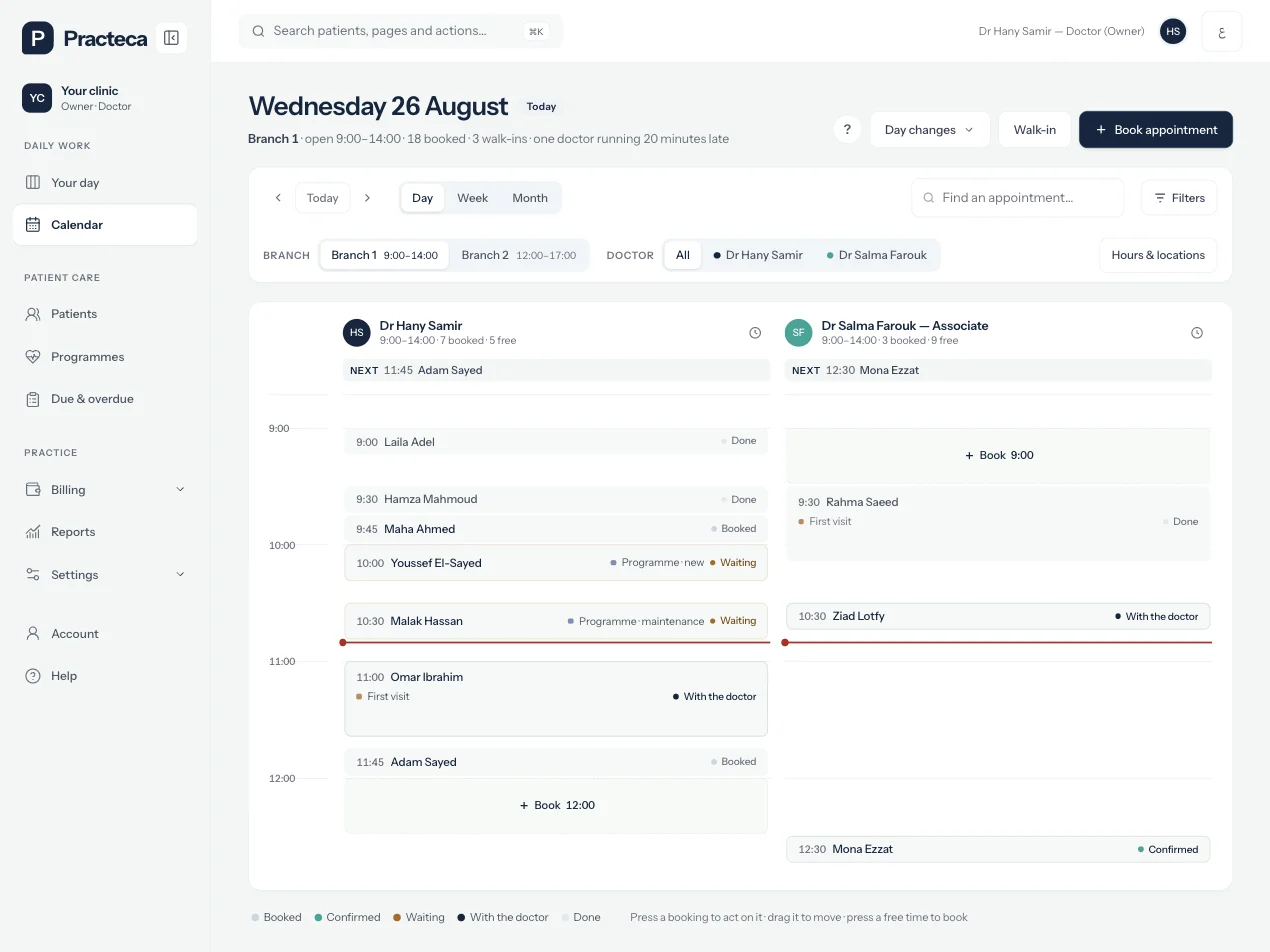Open Rahma Saeed 9:30 appointment
This screenshot has width=1270, height=952.
click(998, 524)
